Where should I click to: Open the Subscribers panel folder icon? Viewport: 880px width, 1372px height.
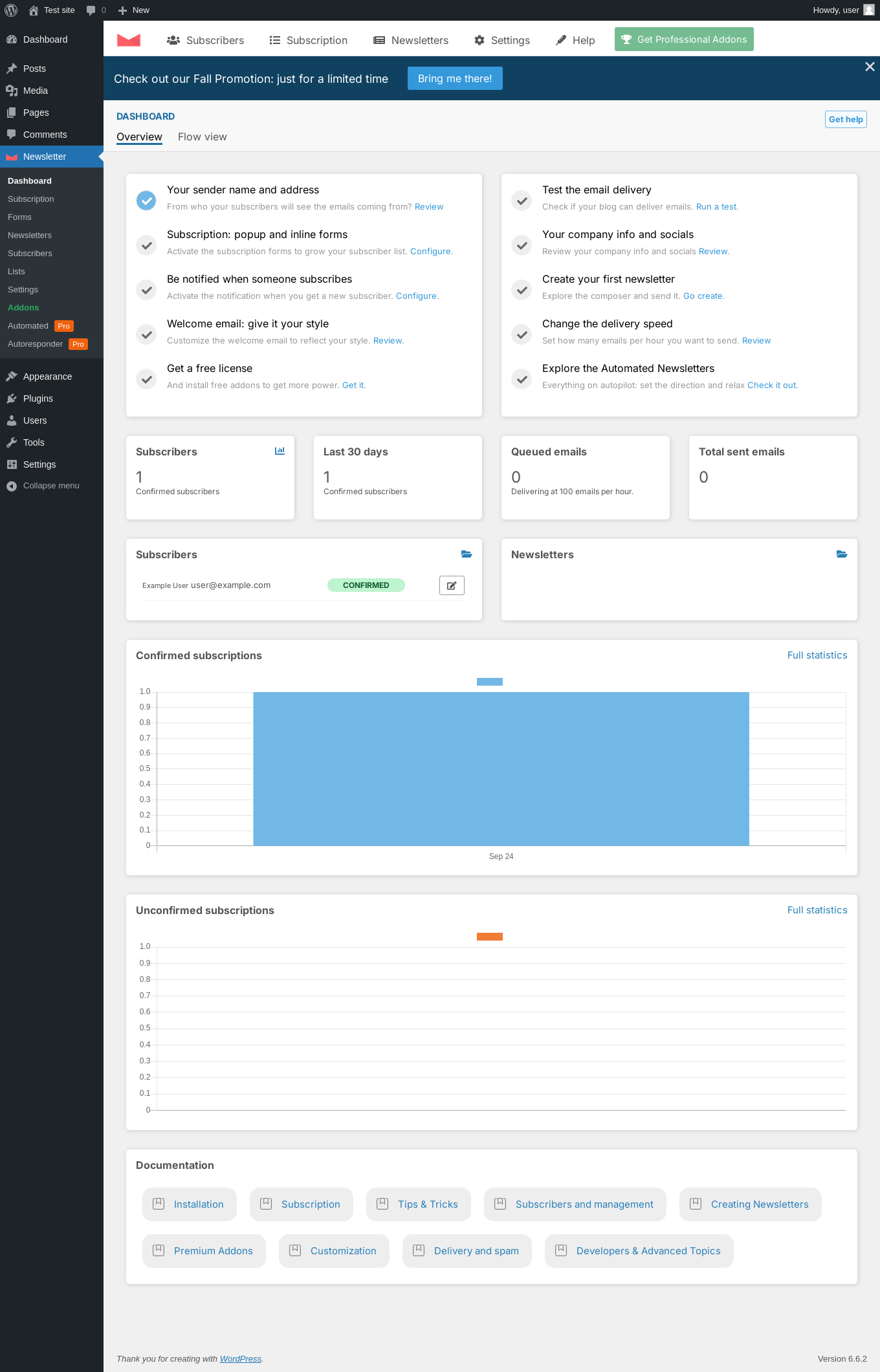tap(467, 554)
